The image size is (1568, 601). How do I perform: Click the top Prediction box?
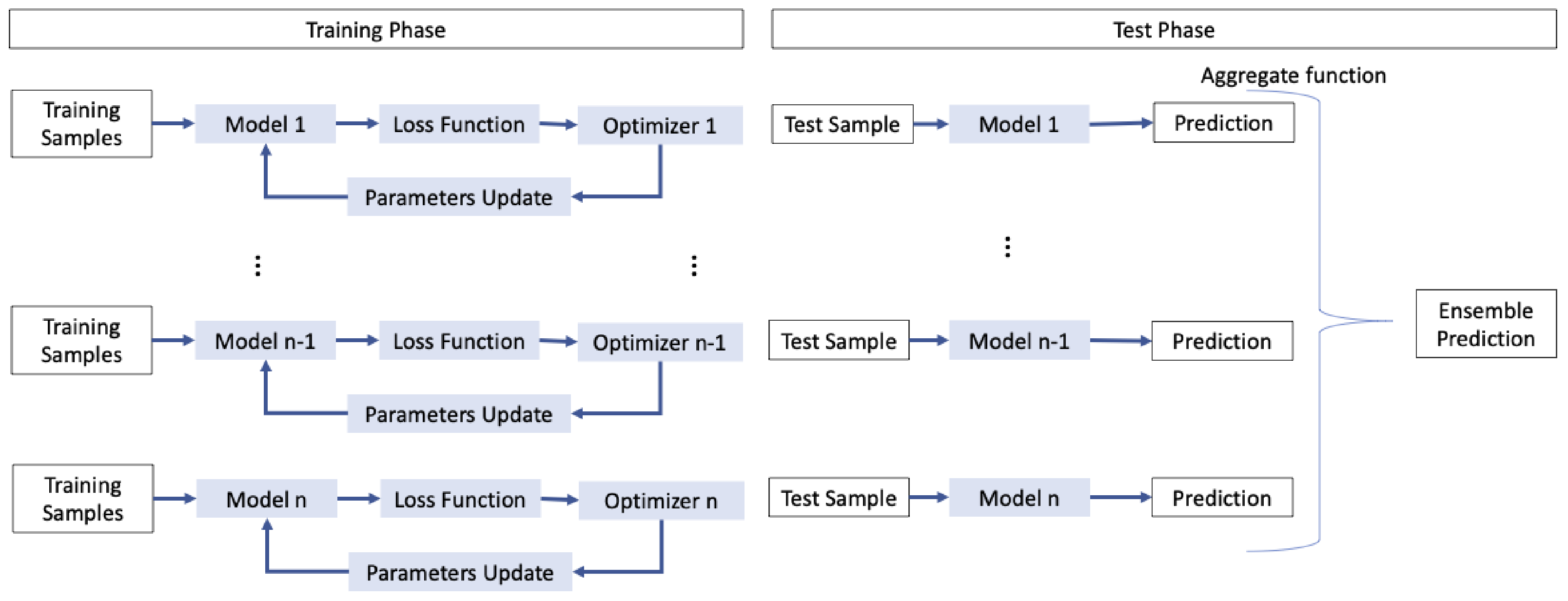(x=1223, y=123)
